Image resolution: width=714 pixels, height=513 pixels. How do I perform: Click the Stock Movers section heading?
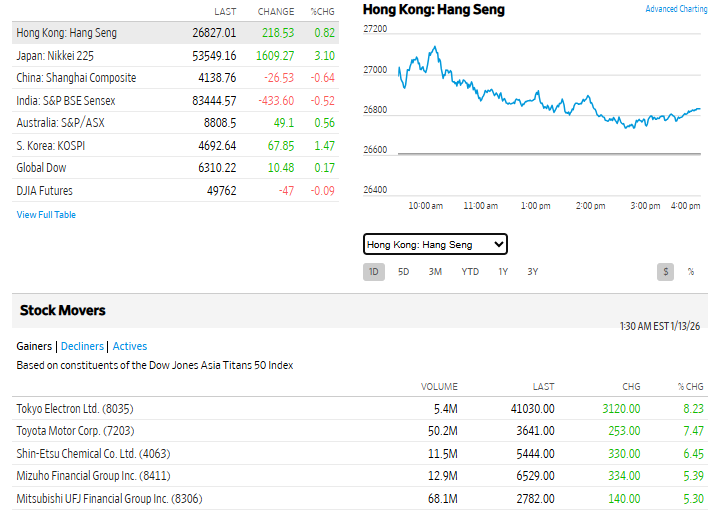(x=62, y=310)
